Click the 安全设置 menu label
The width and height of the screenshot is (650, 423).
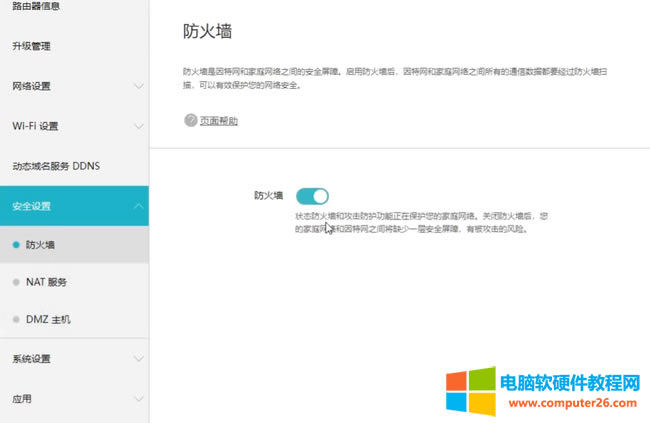point(31,206)
